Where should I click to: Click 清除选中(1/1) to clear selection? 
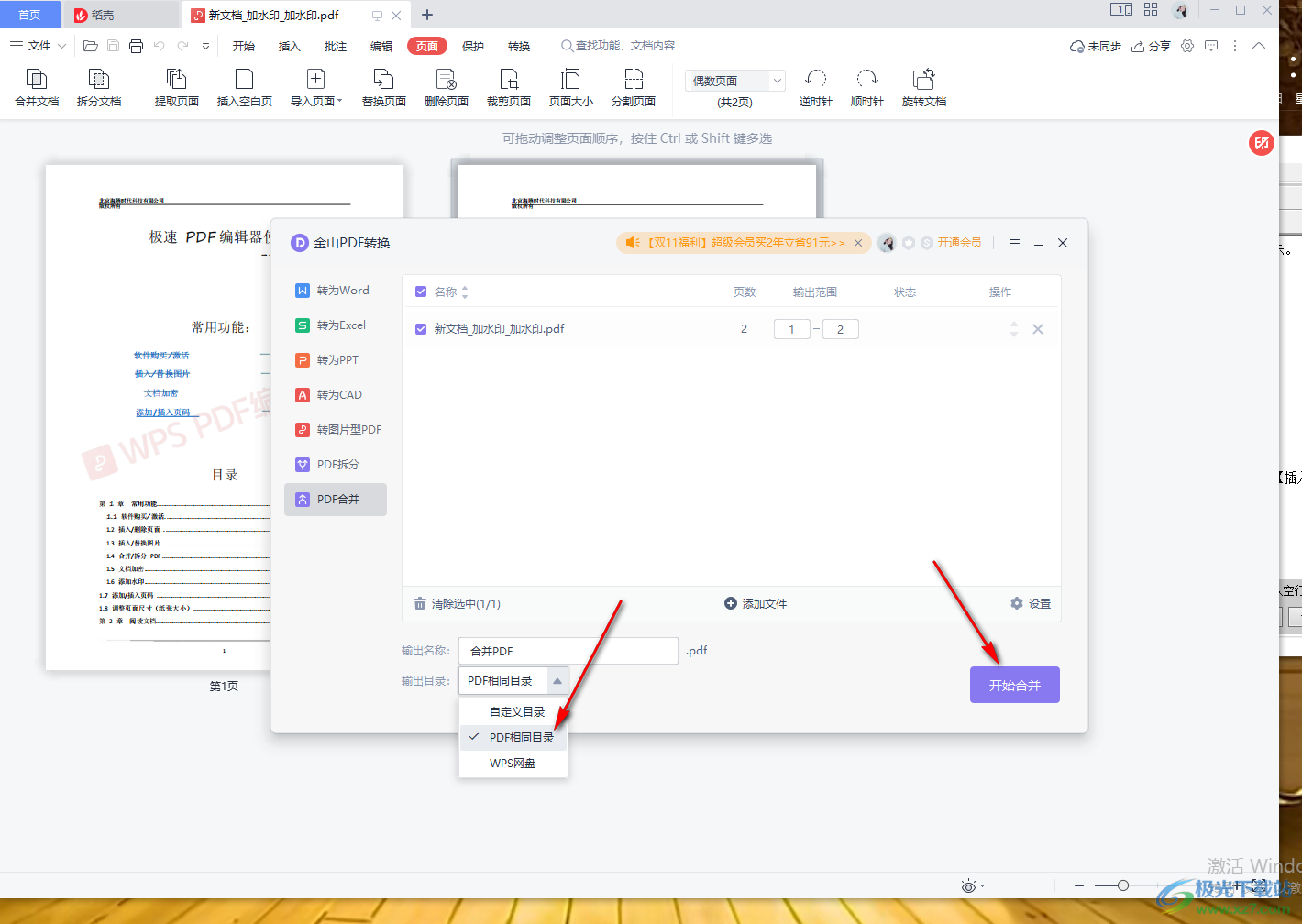click(457, 604)
